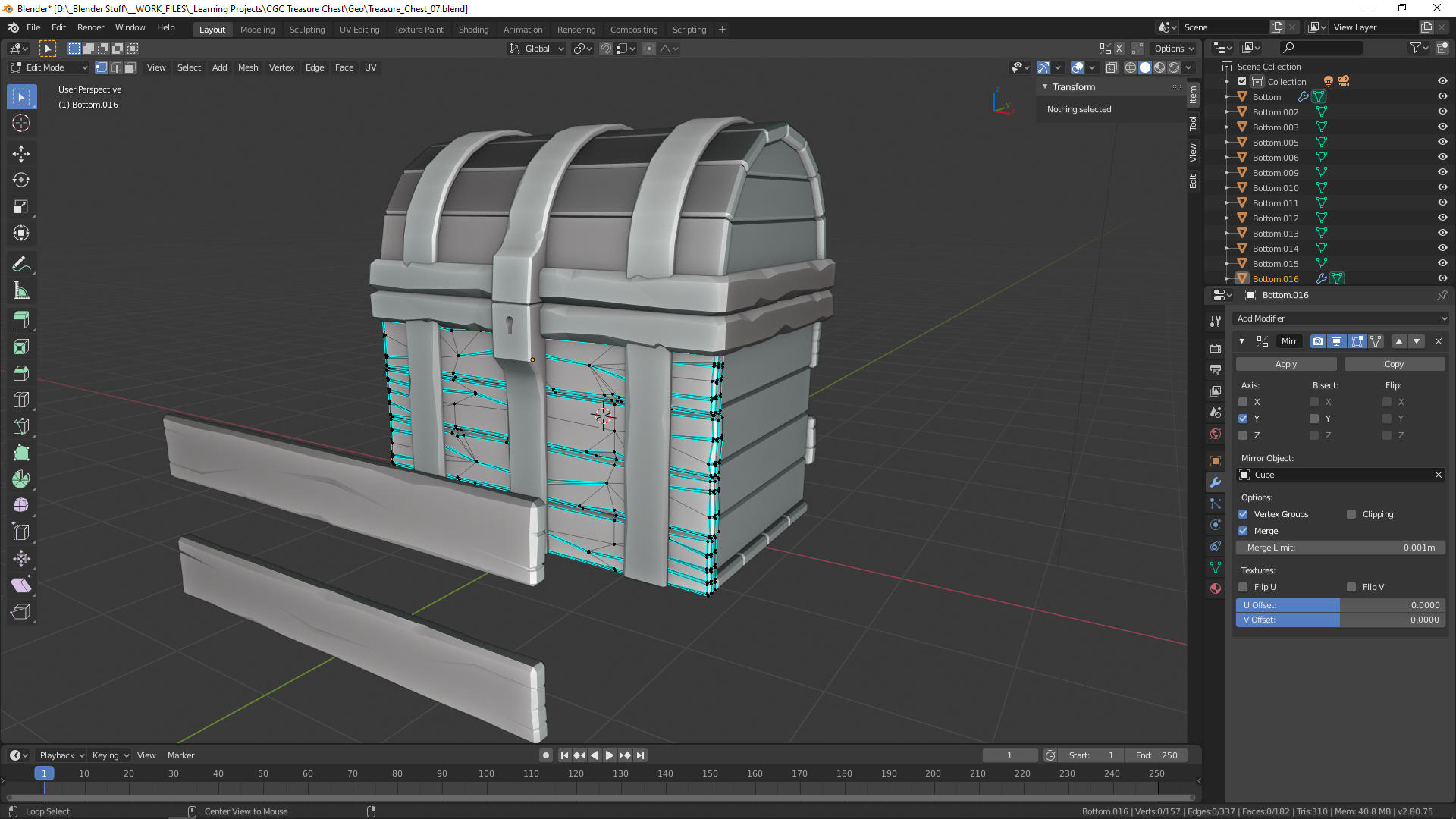Image resolution: width=1456 pixels, height=819 pixels.
Task: Uncheck the Merge option
Action: (x=1243, y=531)
